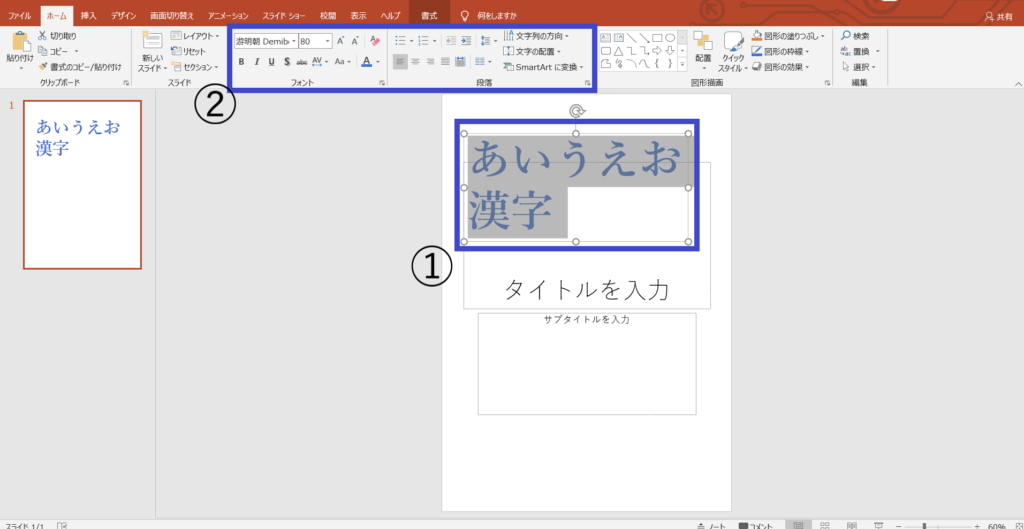Click distributed alignment icon
This screenshot has width=1024, height=529.
460,61
